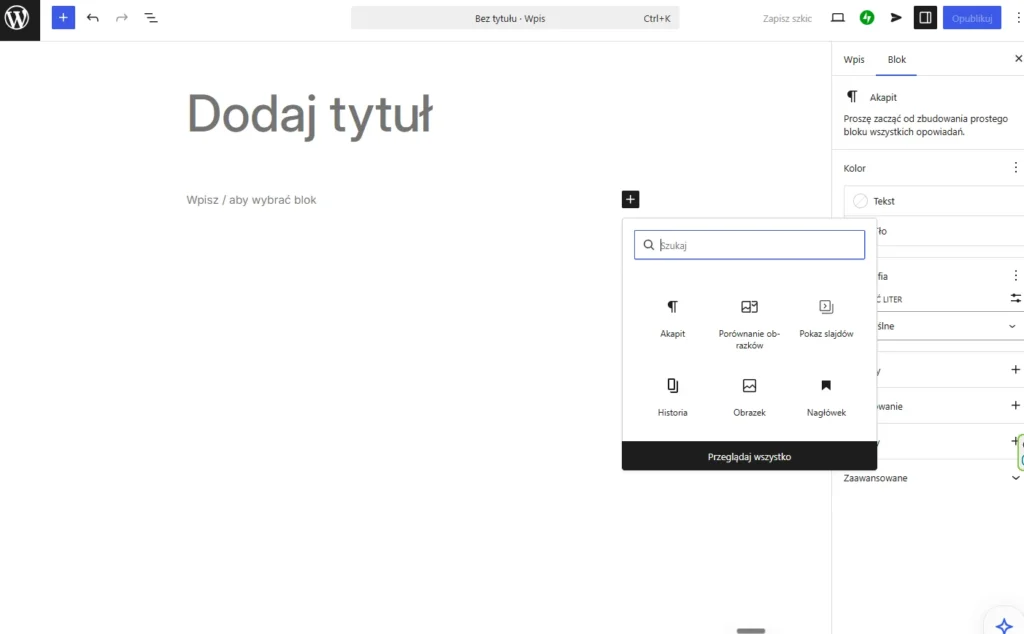
Task: Click the Opublikuj button
Action: point(972,18)
